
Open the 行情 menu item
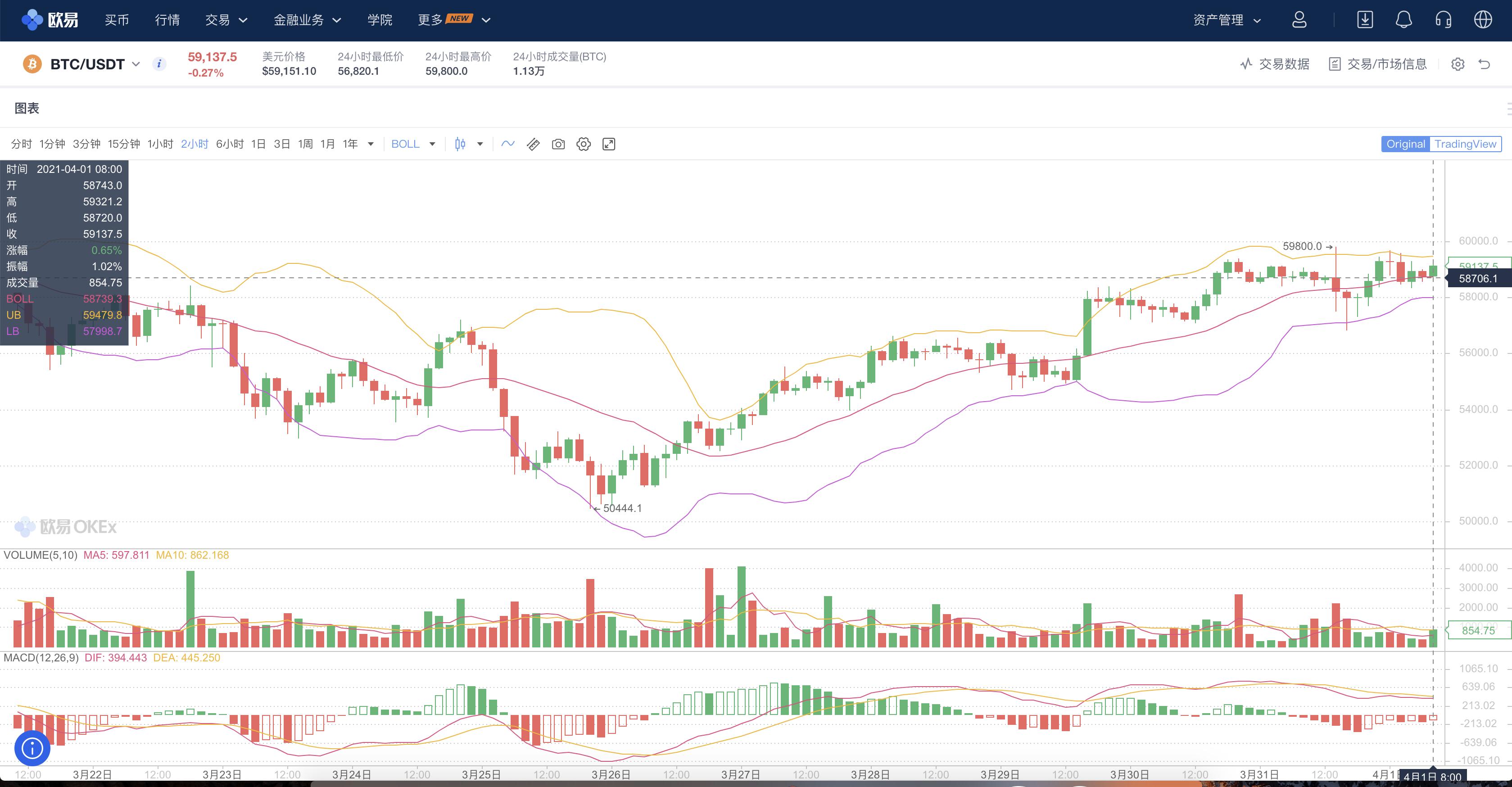(167, 20)
